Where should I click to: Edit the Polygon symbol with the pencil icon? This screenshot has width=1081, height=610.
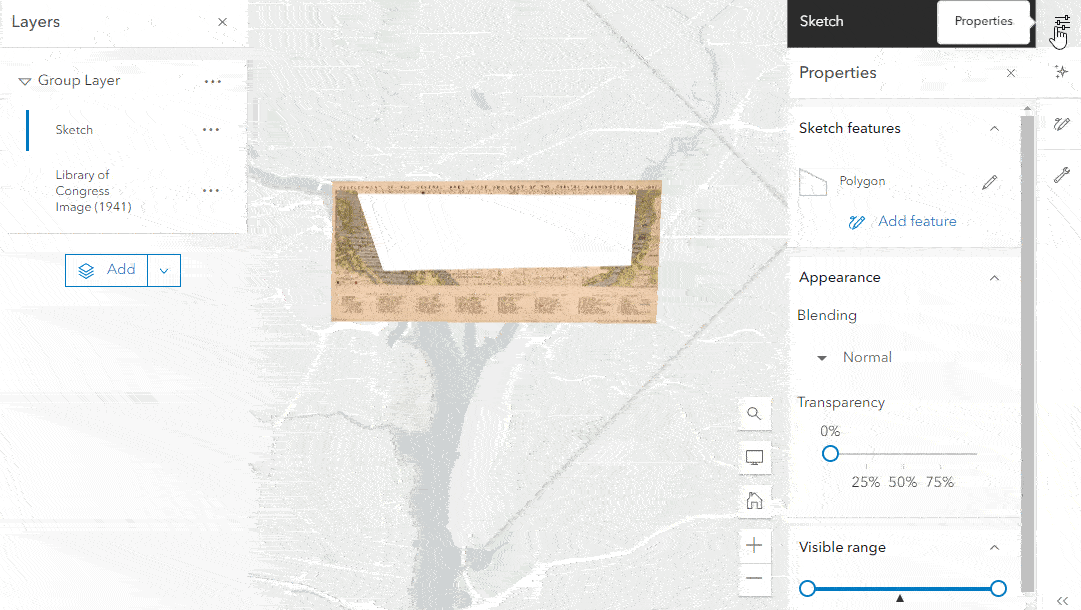click(x=990, y=182)
